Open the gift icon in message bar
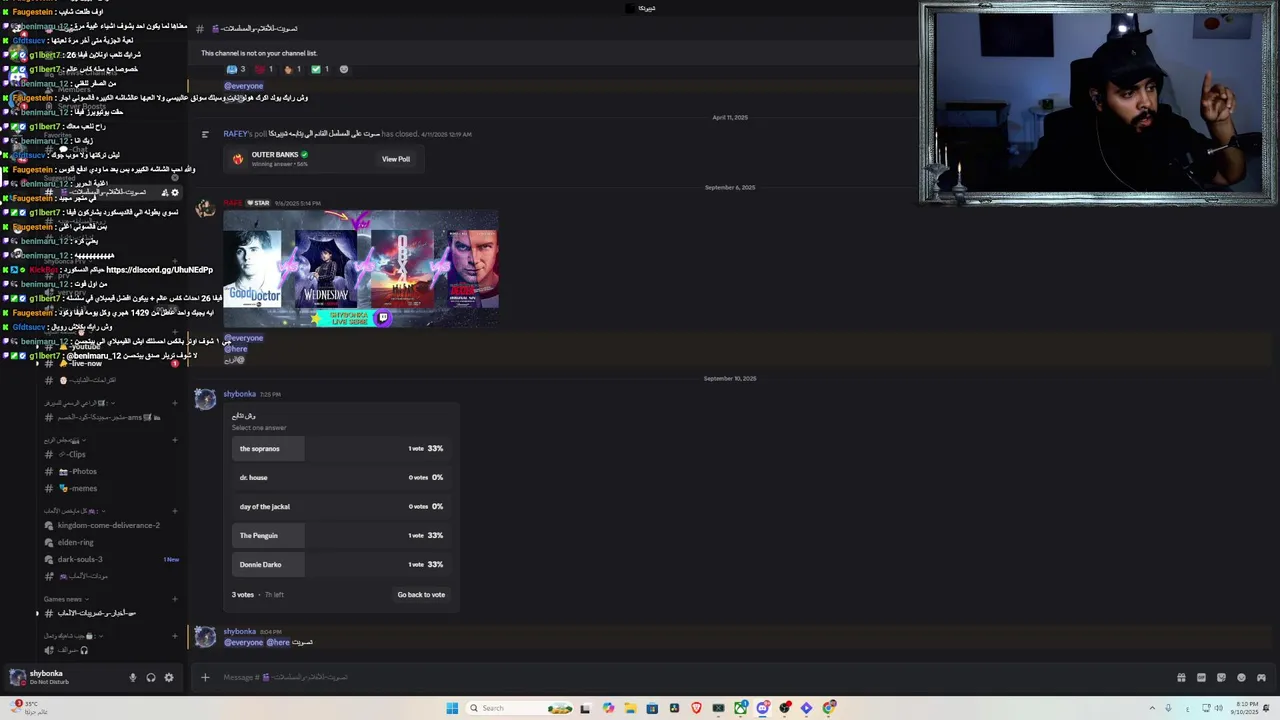The height and width of the screenshot is (720, 1280). 1181,677
